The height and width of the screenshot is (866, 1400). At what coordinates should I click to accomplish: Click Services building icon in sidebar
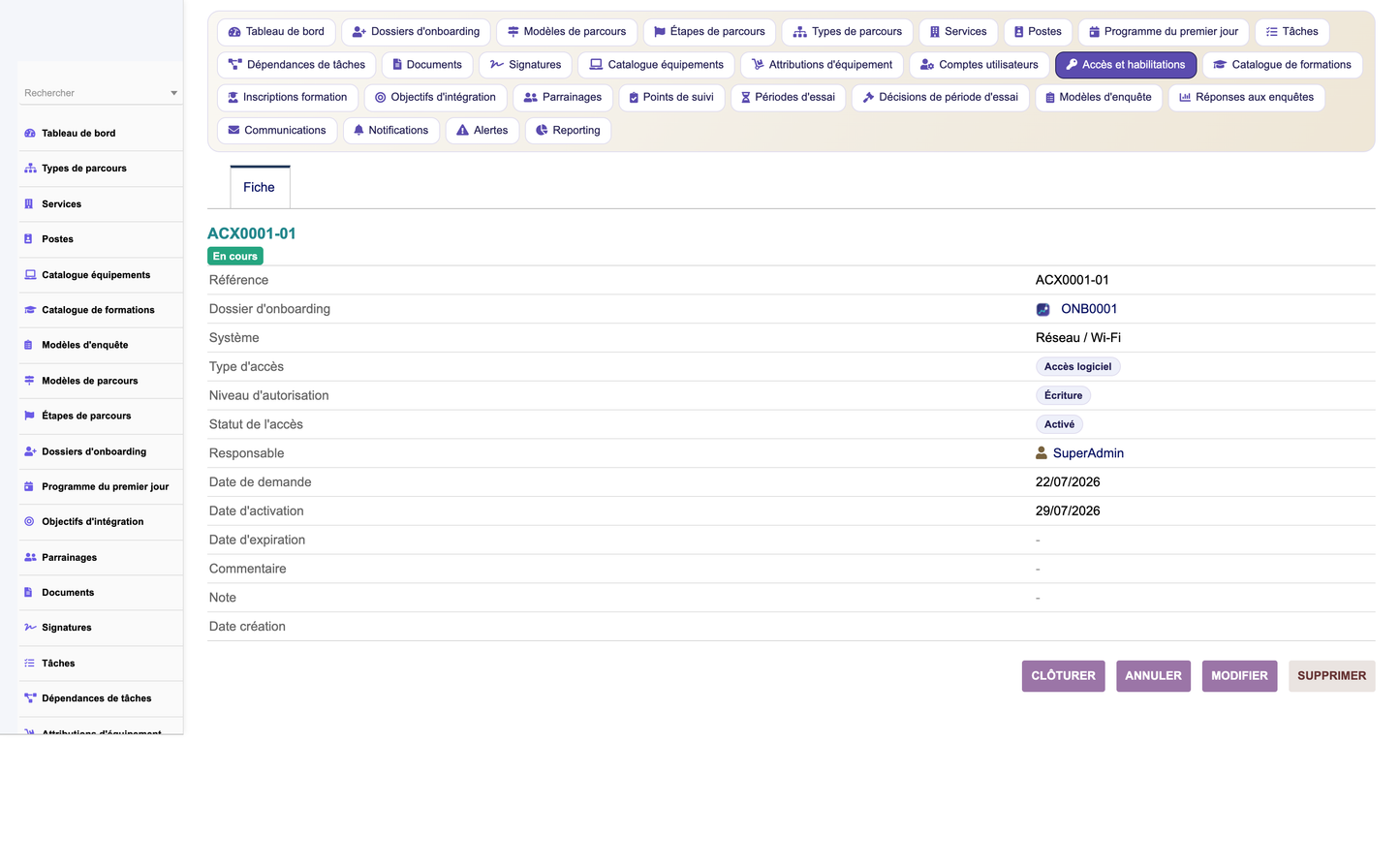(29, 204)
